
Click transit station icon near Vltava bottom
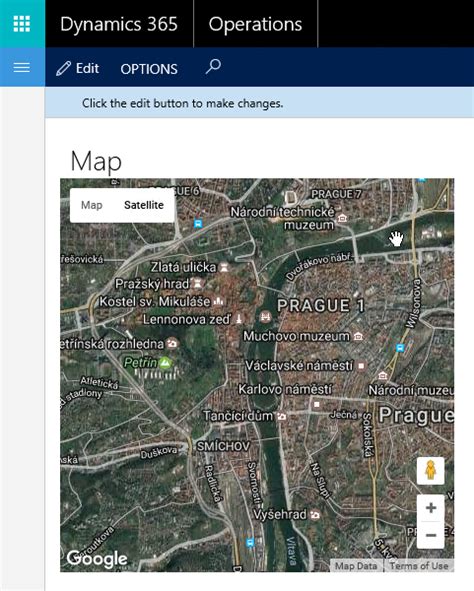click(x=249, y=543)
